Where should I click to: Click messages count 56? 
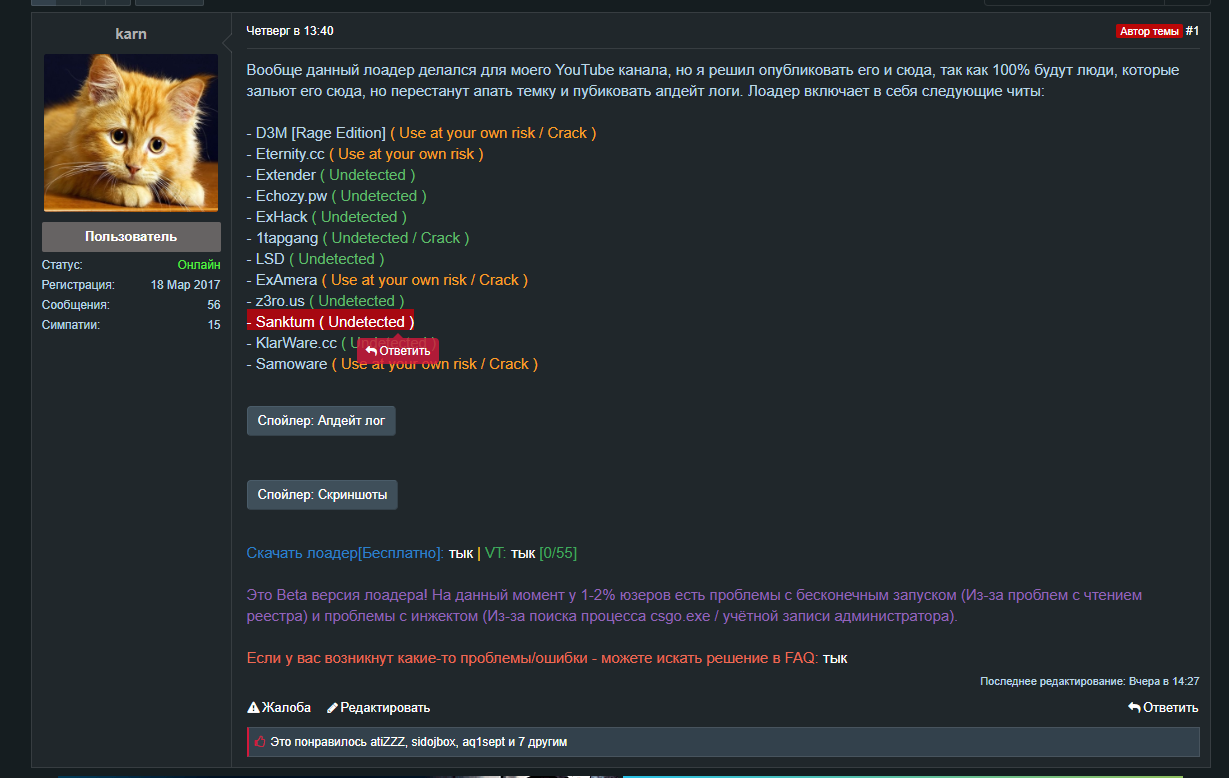click(214, 305)
